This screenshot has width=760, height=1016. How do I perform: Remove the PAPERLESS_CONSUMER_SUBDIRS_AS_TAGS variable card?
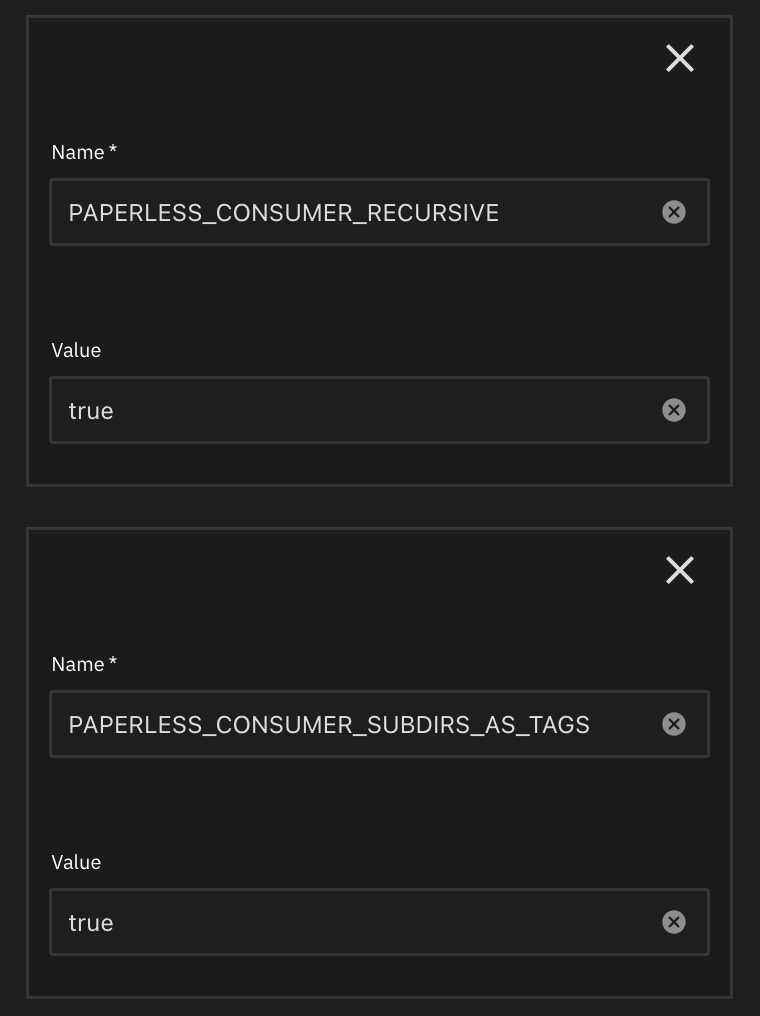pos(680,571)
